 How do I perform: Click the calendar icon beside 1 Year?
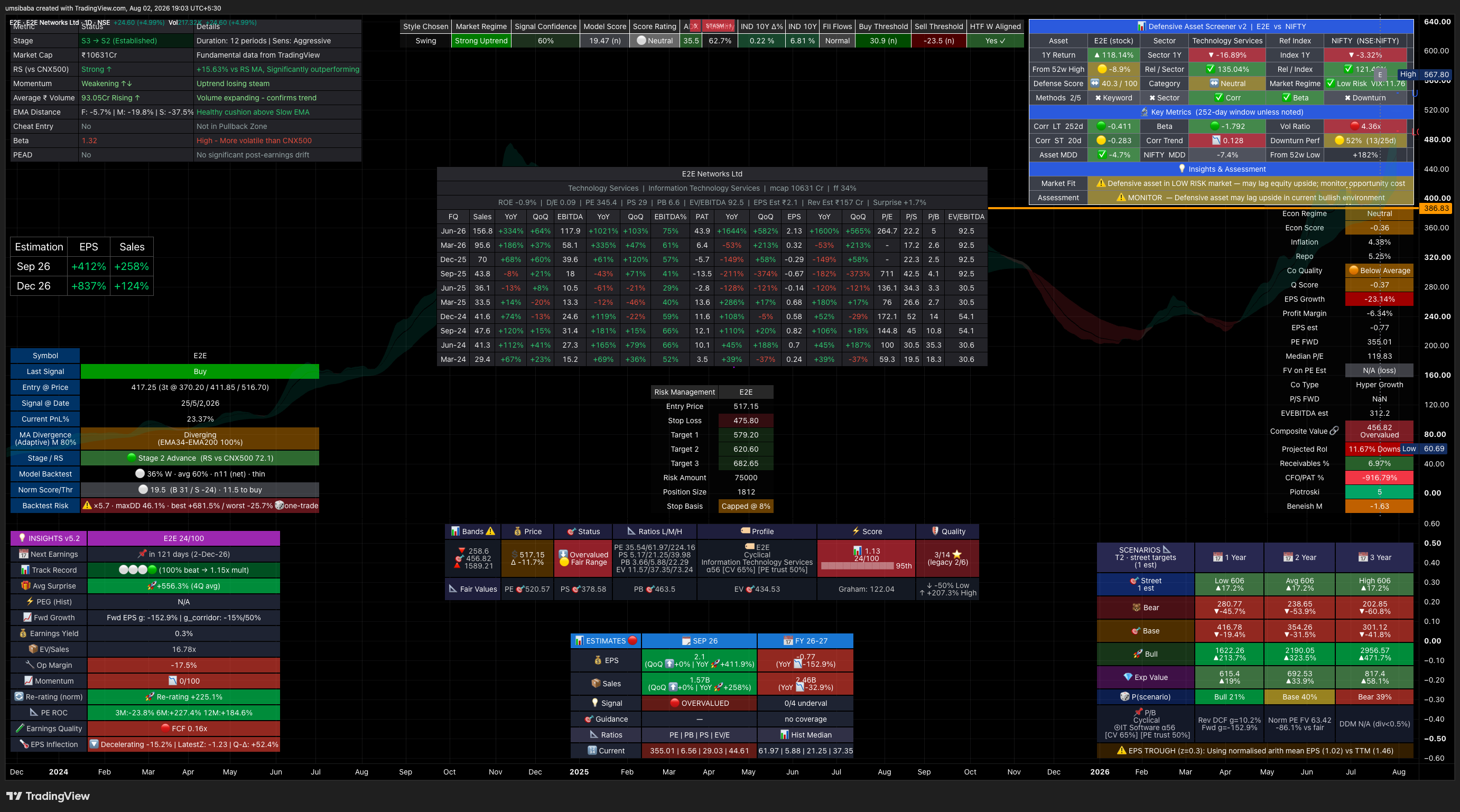pyautogui.click(x=1218, y=557)
